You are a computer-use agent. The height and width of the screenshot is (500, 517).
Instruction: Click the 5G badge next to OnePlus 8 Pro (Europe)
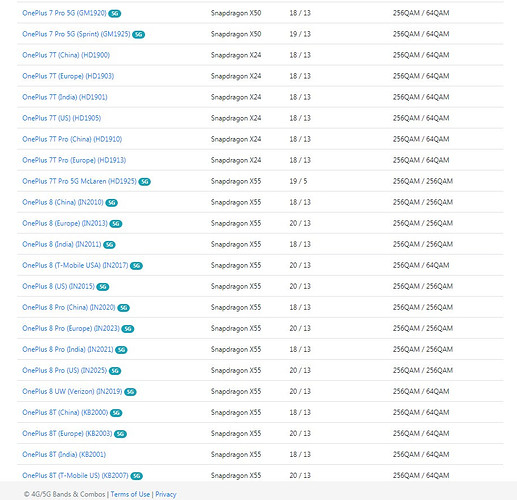click(x=128, y=329)
